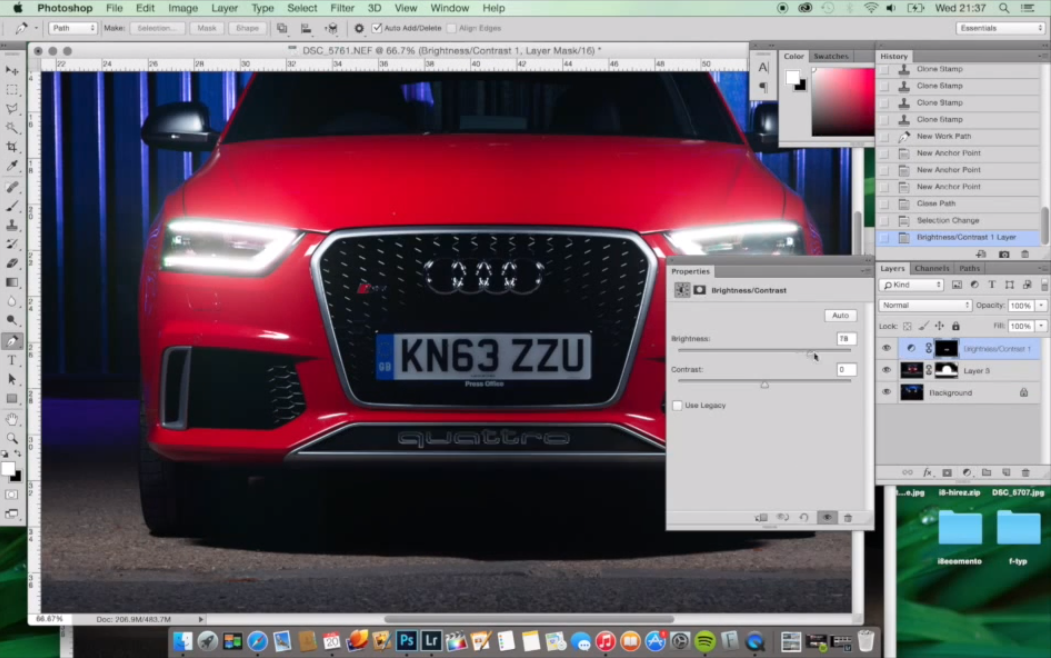Toggle visibility of Layer 5

coord(886,371)
